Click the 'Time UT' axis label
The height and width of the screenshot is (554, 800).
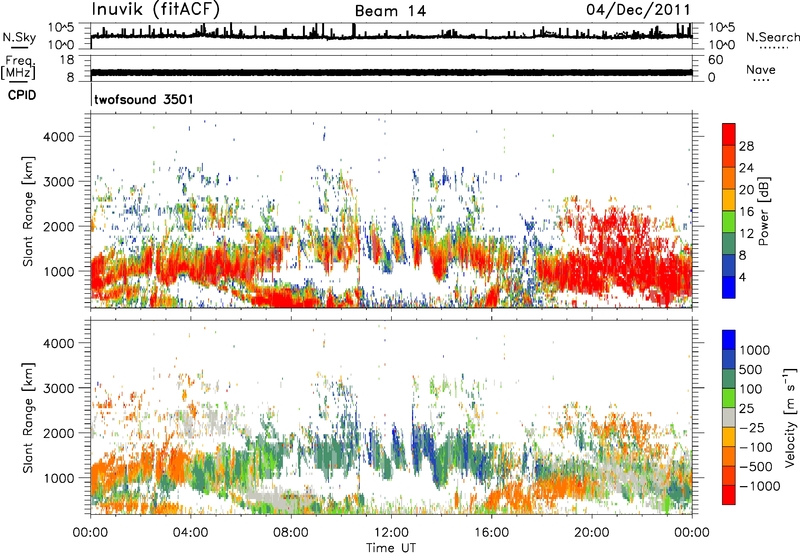[391, 548]
